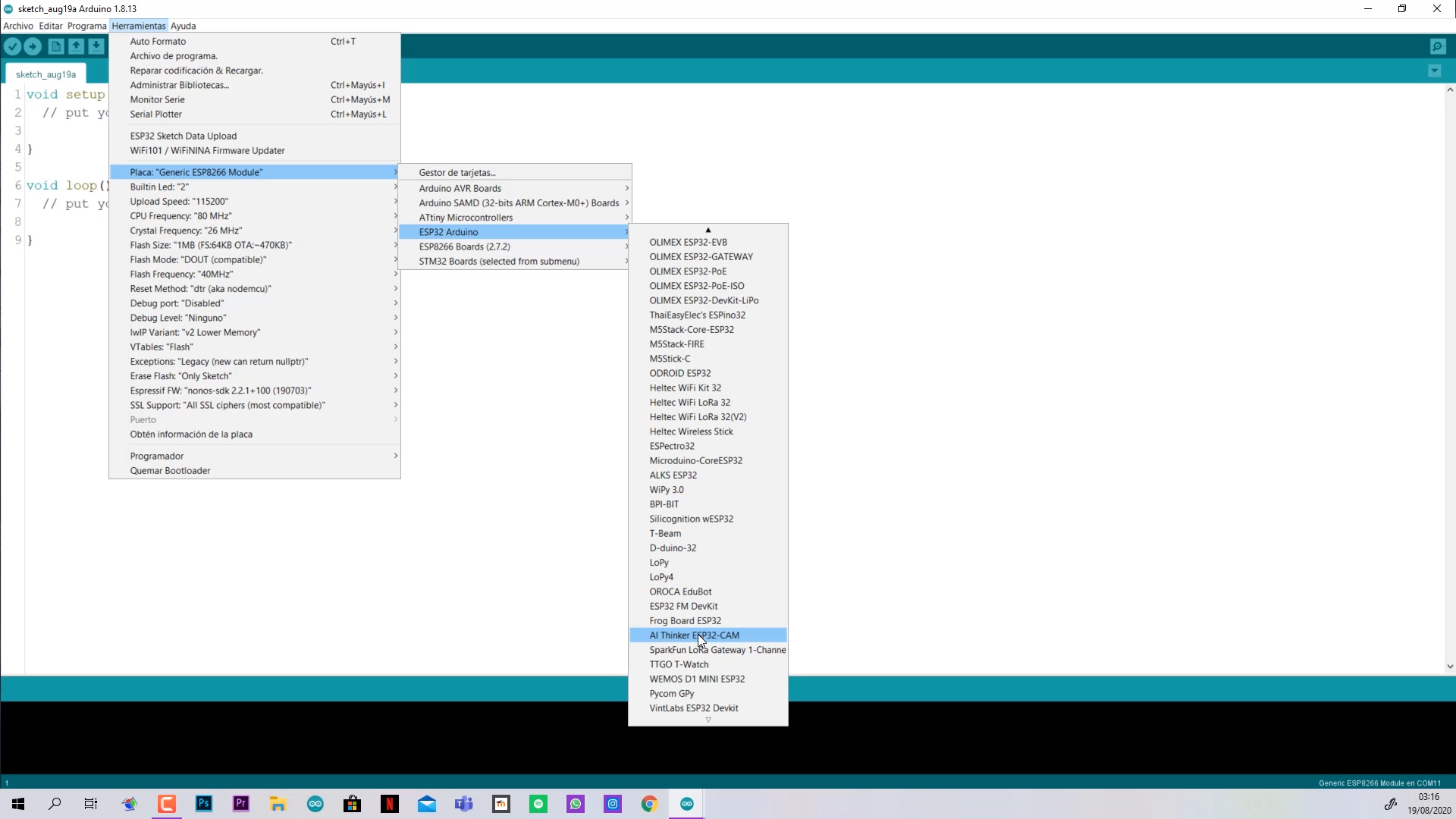Open Chrome from the taskbar
Viewport: 1456px width, 819px height.
649,805
